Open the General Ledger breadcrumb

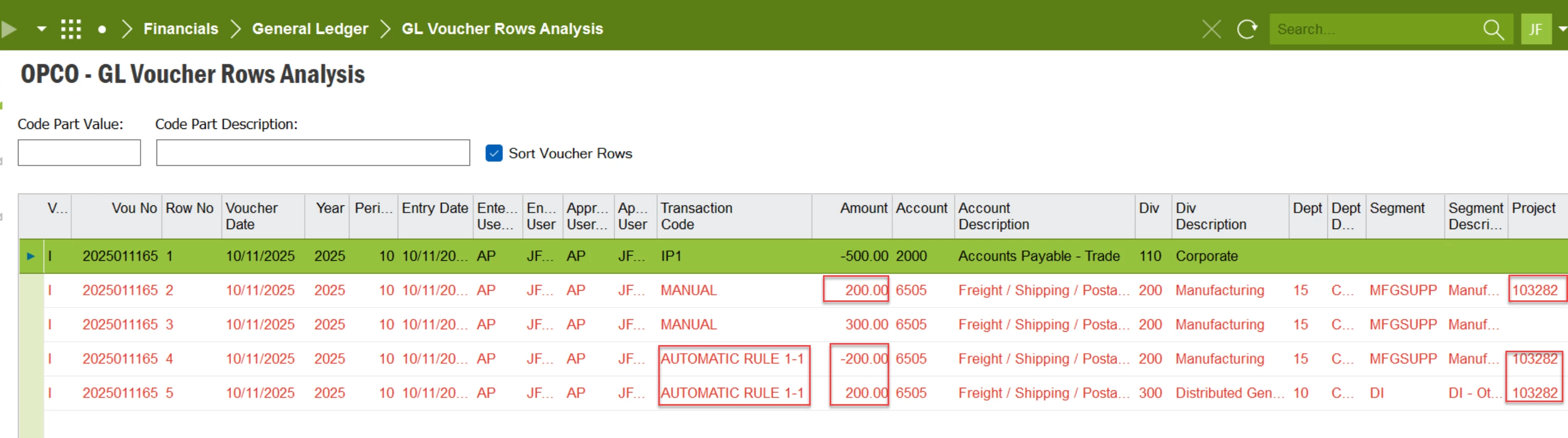pos(310,29)
